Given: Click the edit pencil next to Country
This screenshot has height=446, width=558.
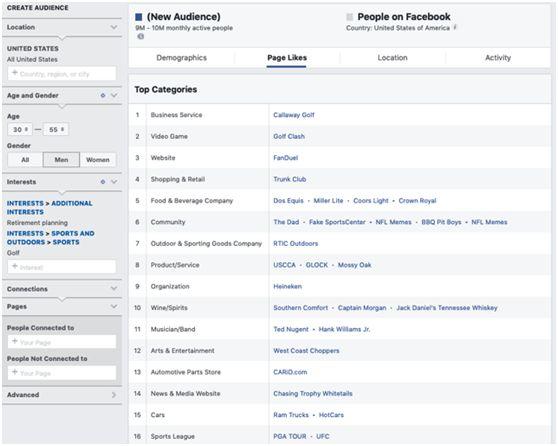Looking at the screenshot, I should point(455,27).
